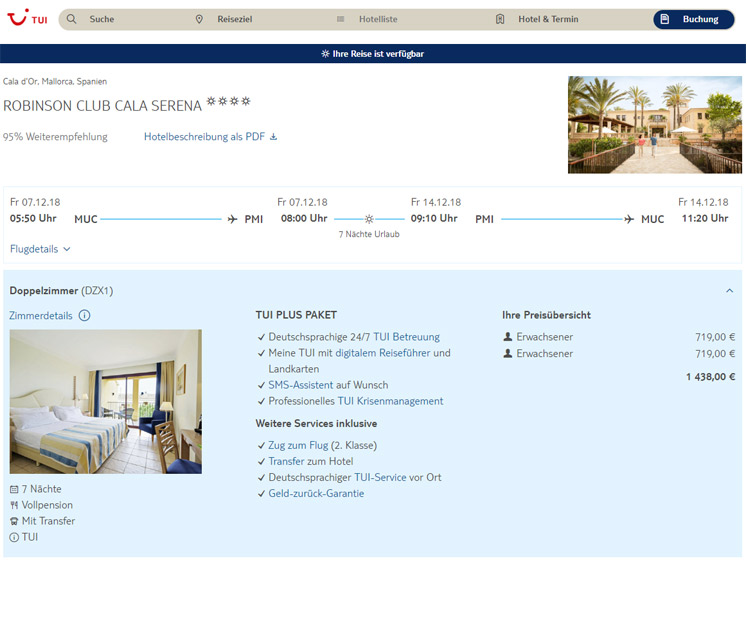Screen dimensions: 747x628
Task: Go to the Reiseziel step
Action: pyautogui.click(x=235, y=19)
